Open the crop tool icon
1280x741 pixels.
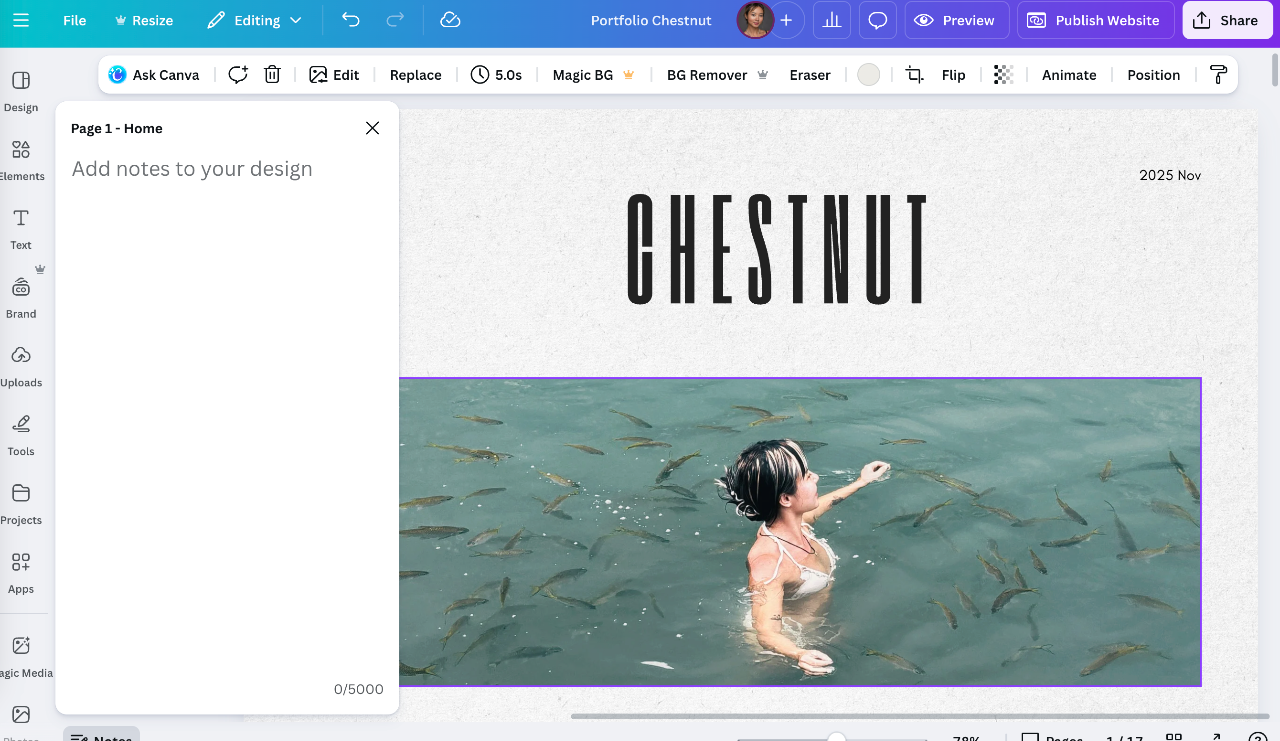coord(914,75)
